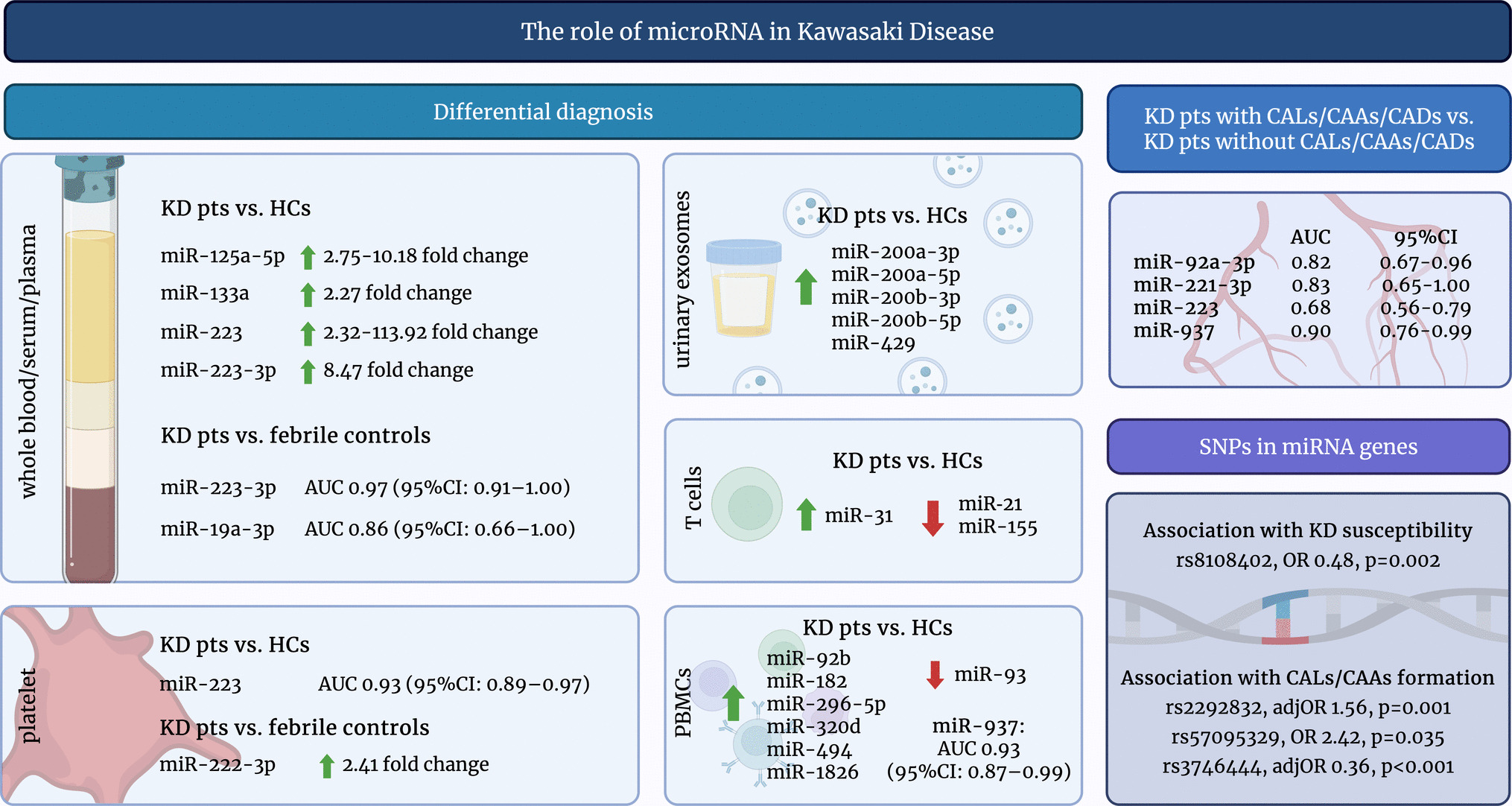
Task: Select the Differential diagnosis header bar
Action: (543, 112)
